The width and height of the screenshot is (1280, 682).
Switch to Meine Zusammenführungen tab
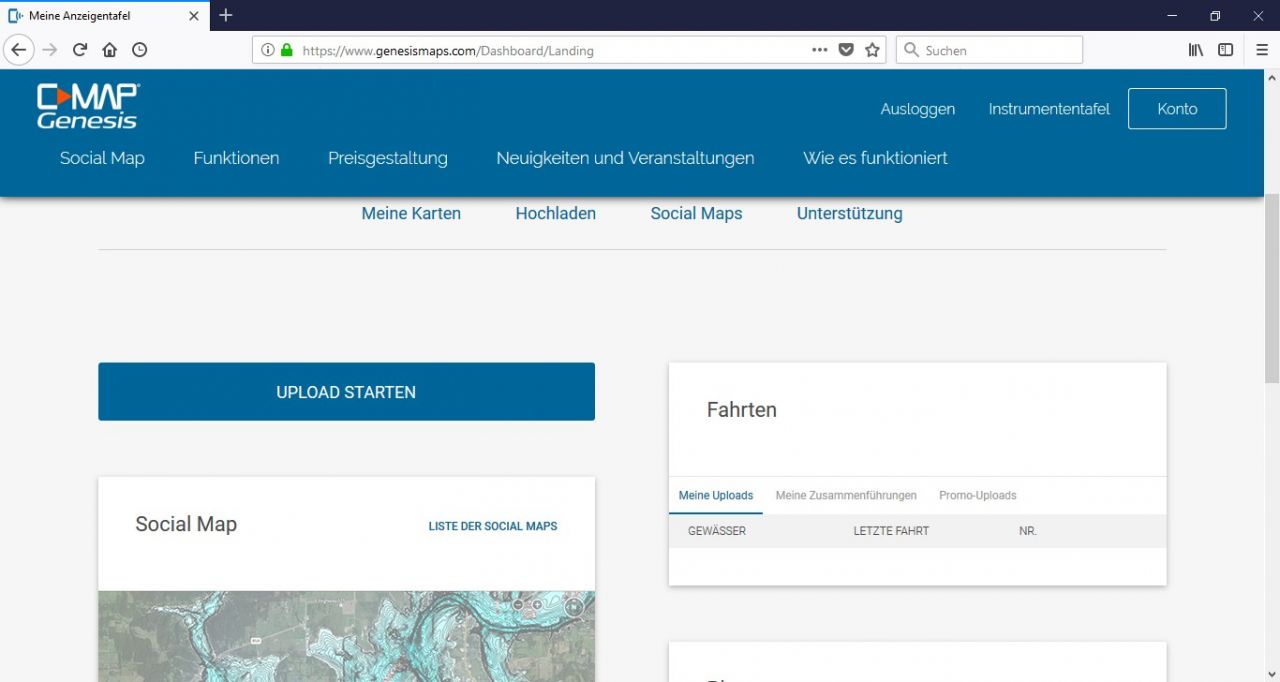846,495
